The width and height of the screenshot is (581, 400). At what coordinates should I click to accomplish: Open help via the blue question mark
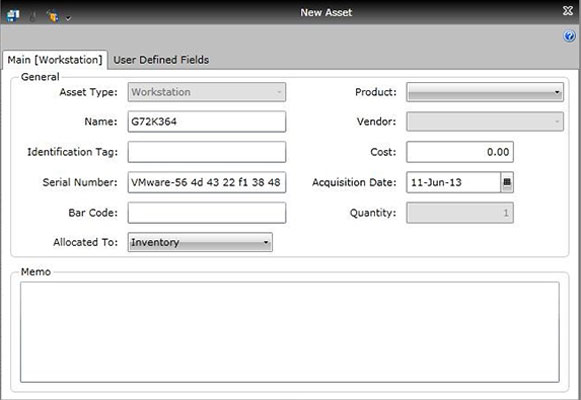click(569, 36)
